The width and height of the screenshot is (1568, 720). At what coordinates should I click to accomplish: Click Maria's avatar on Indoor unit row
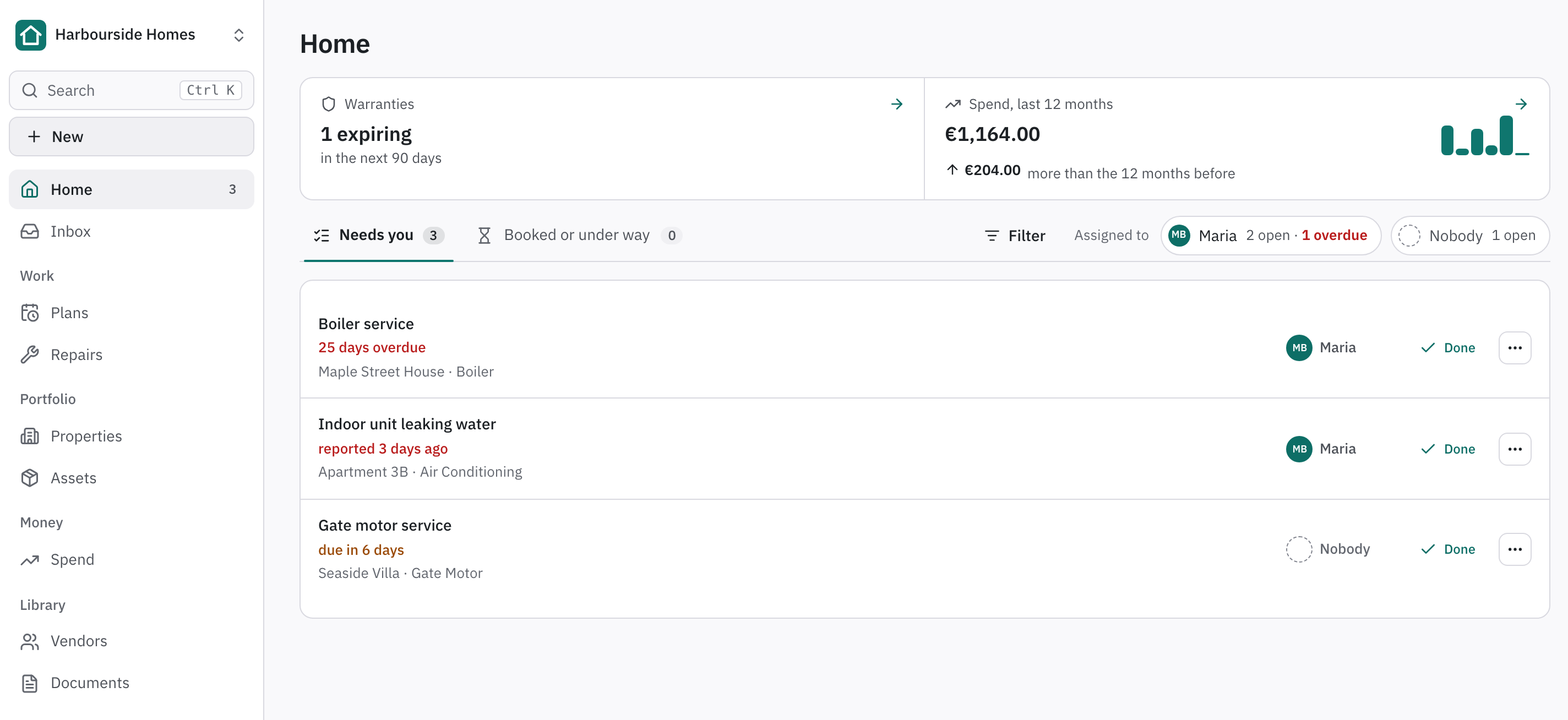1299,449
